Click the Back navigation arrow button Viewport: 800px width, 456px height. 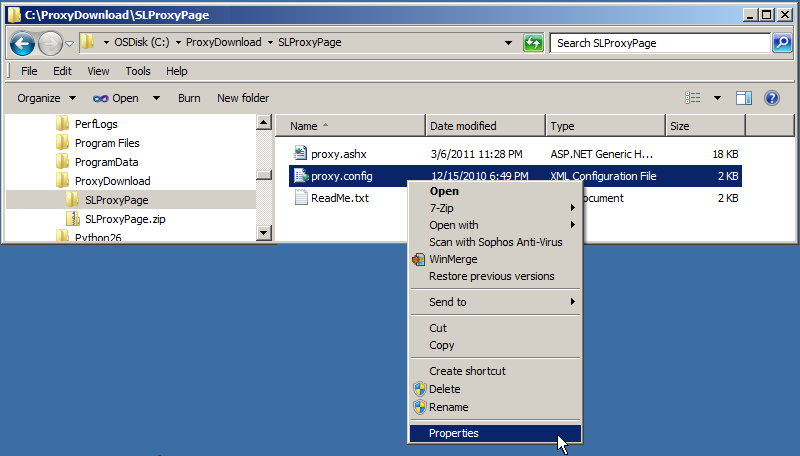[22, 43]
